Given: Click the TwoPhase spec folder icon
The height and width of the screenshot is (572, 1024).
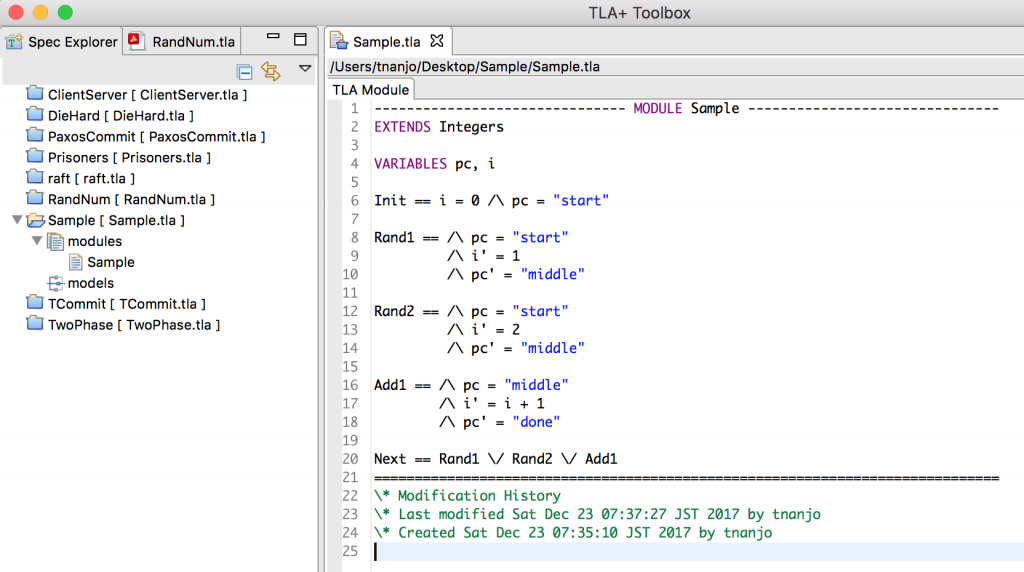Looking at the screenshot, I should [35, 323].
